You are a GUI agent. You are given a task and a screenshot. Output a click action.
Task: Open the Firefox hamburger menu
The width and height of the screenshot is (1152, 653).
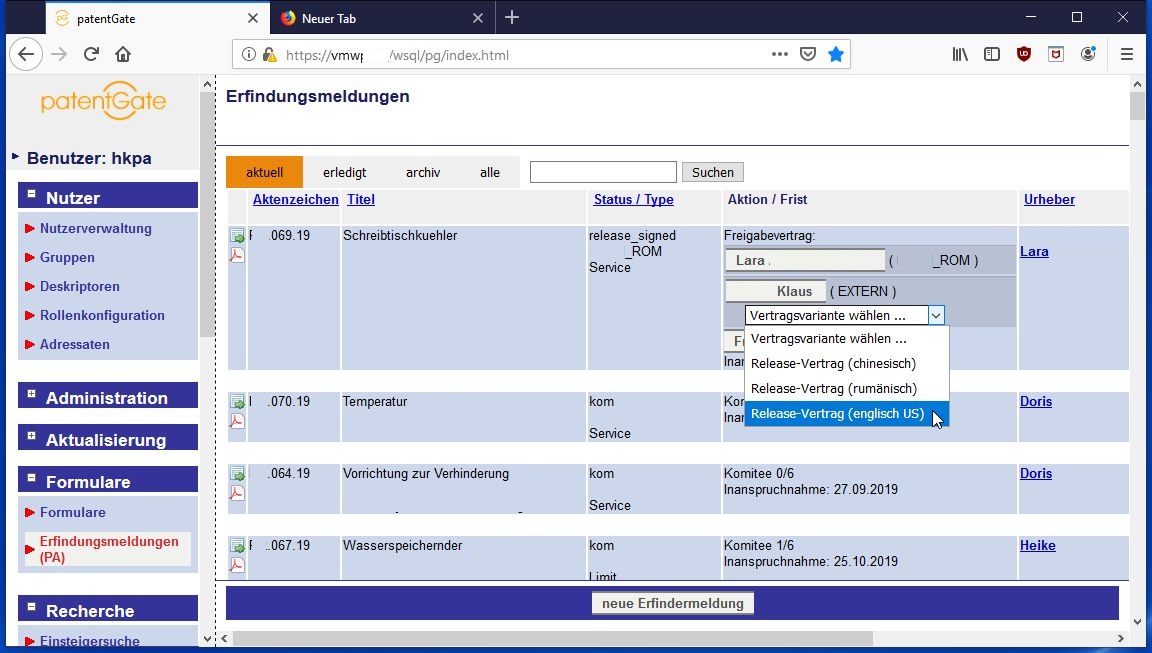click(x=1126, y=54)
